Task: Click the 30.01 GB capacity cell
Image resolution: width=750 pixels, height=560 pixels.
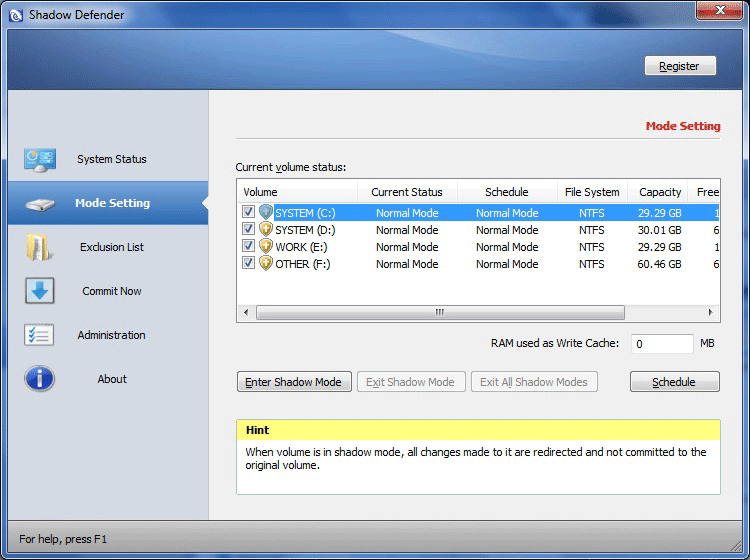Action: [x=659, y=230]
